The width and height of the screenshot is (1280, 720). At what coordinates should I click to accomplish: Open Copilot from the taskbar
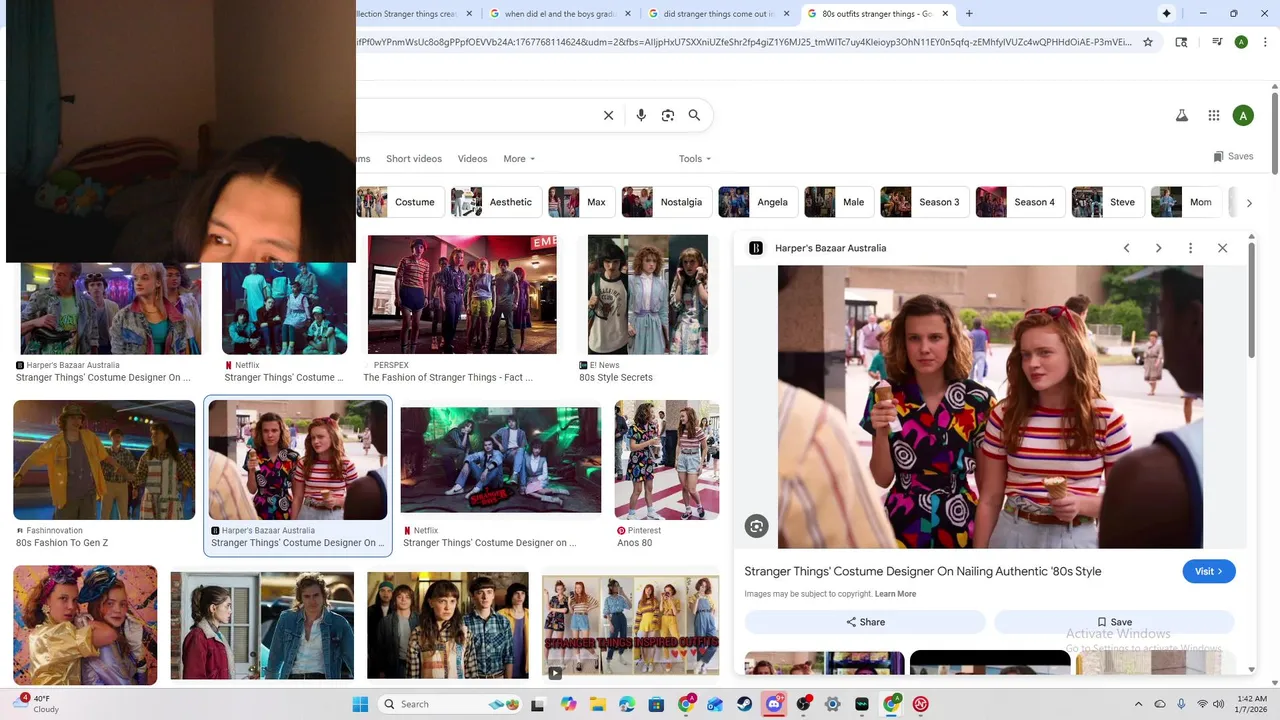(568, 704)
